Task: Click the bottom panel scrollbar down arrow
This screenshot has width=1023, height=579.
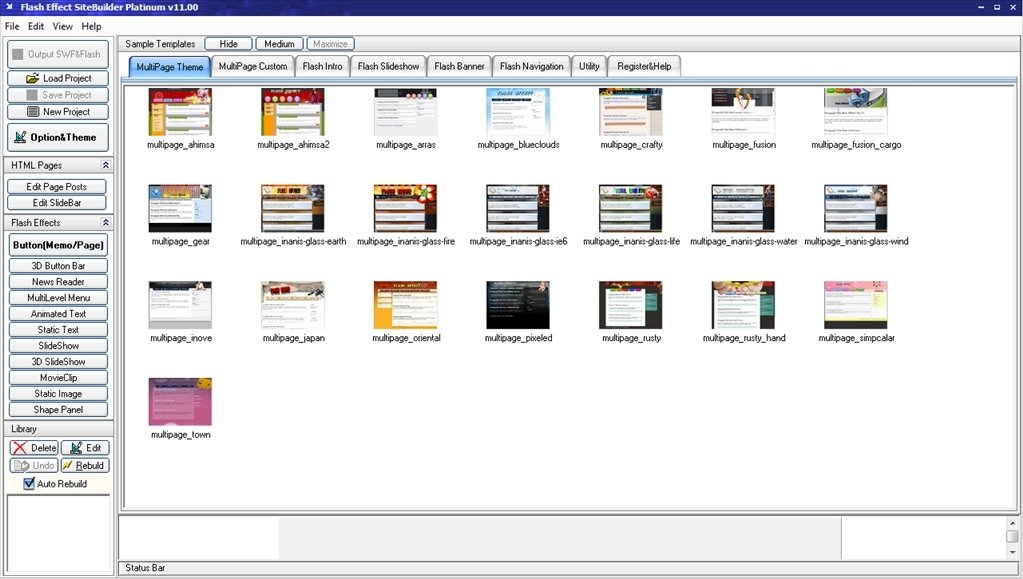Action: (x=1013, y=552)
